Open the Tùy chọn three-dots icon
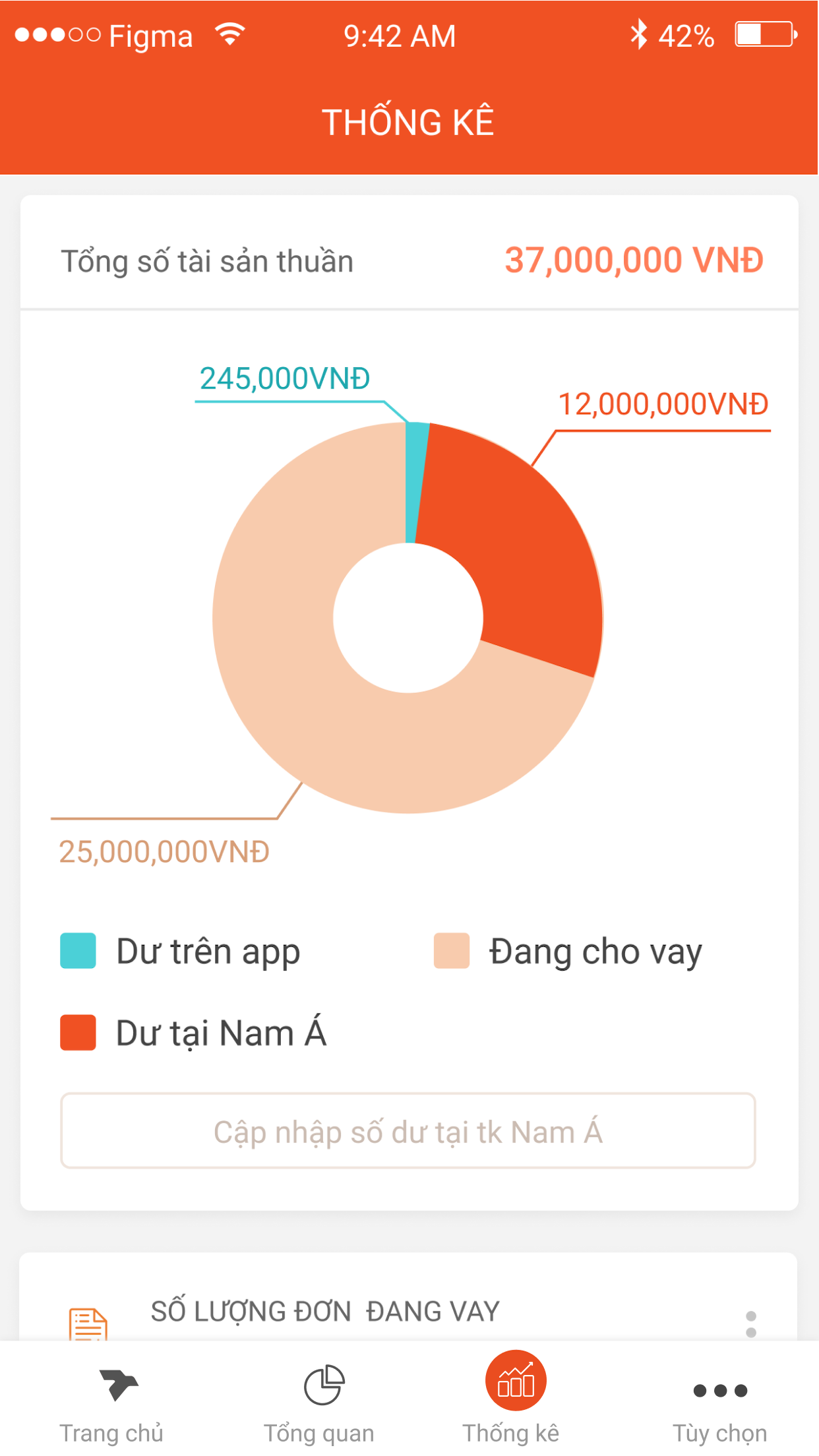 pos(720,1390)
